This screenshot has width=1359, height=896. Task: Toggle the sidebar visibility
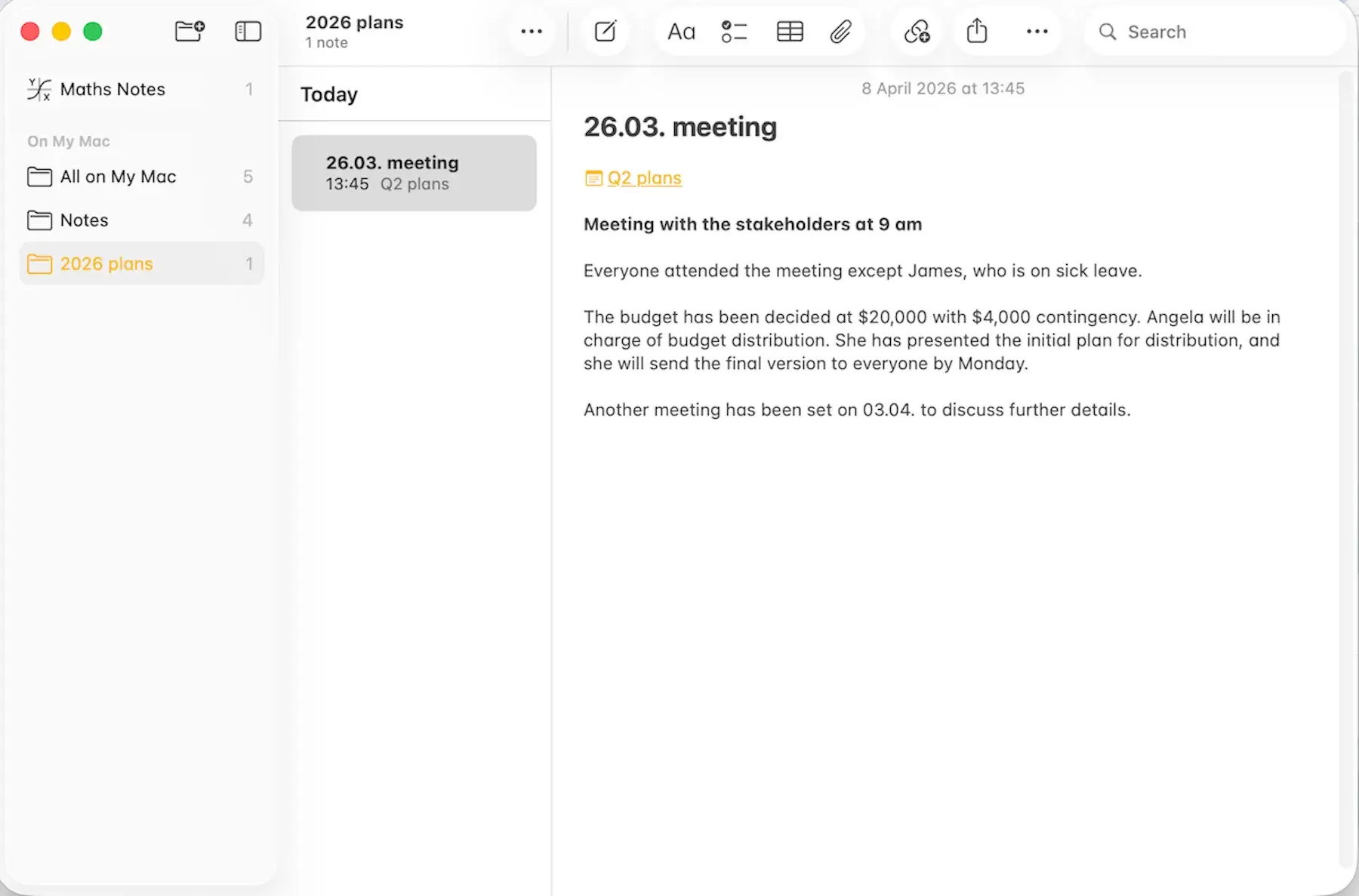click(248, 32)
